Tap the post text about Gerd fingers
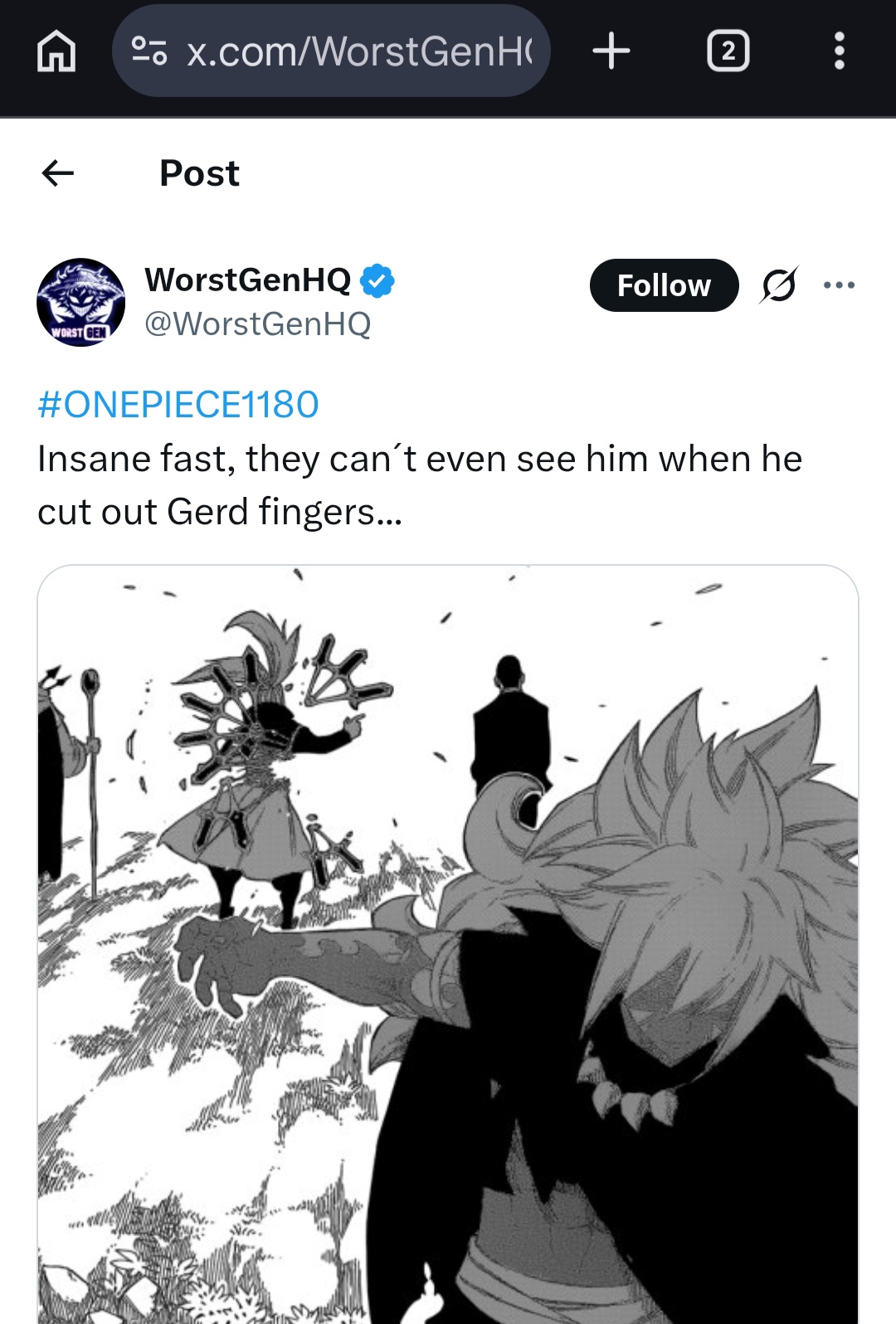The image size is (896, 1324). pyautogui.click(x=420, y=484)
